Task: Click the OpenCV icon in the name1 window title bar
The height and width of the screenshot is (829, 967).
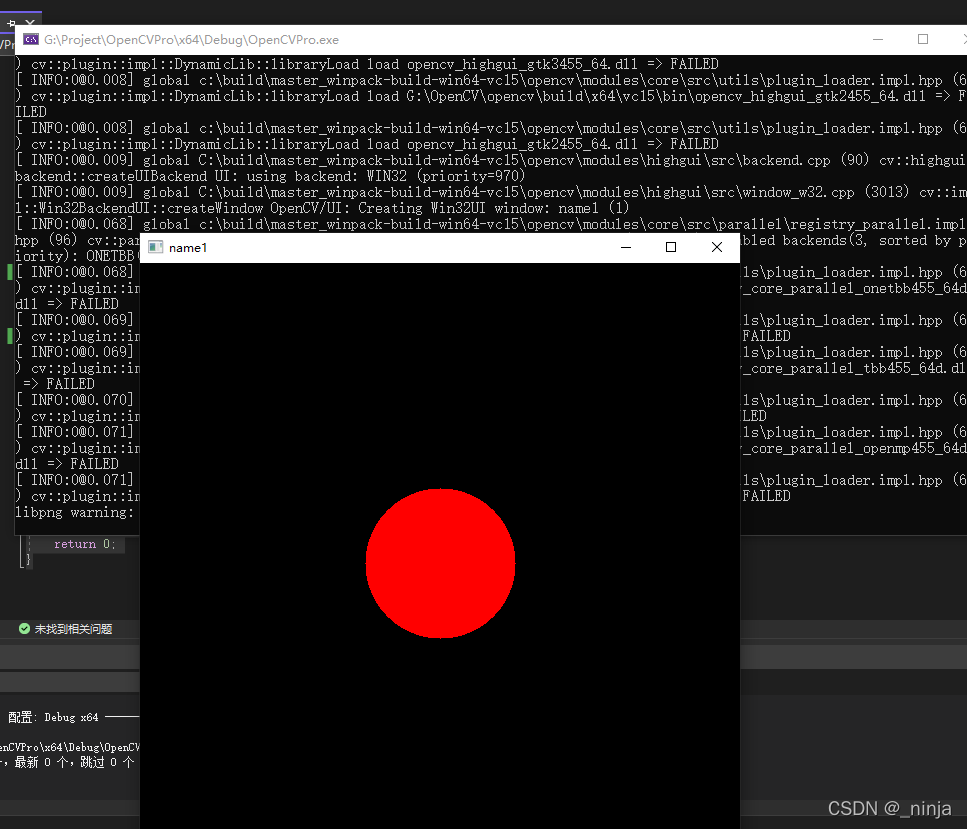Action: [x=157, y=247]
